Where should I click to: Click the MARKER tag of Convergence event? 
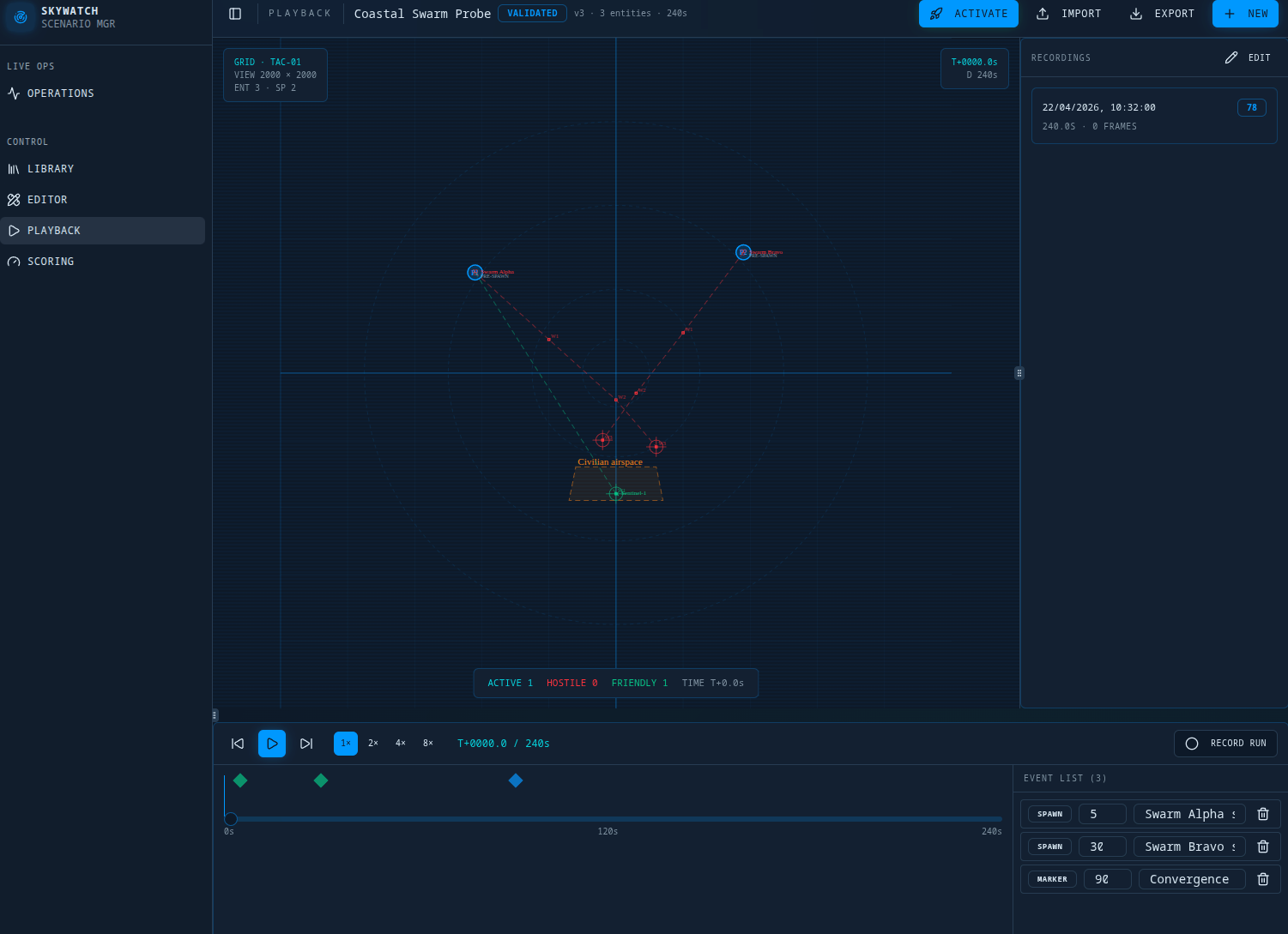(x=1052, y=879)
